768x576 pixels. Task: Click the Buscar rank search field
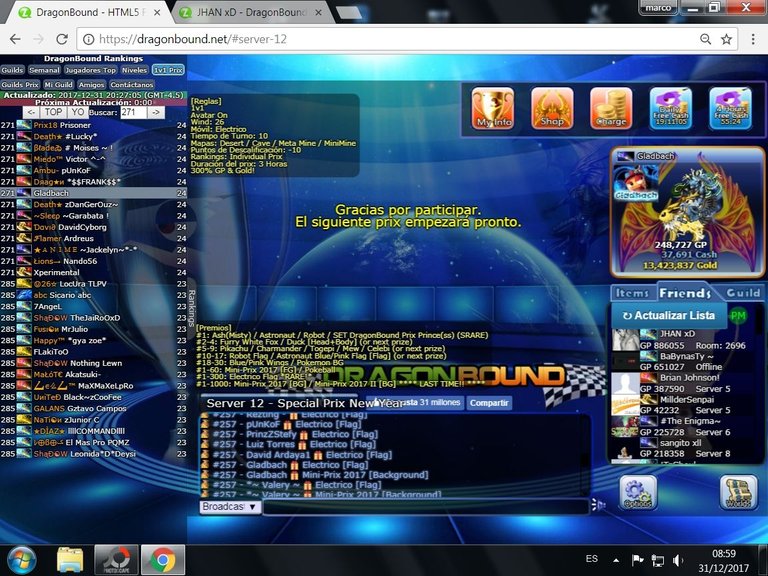coord(134,112)
